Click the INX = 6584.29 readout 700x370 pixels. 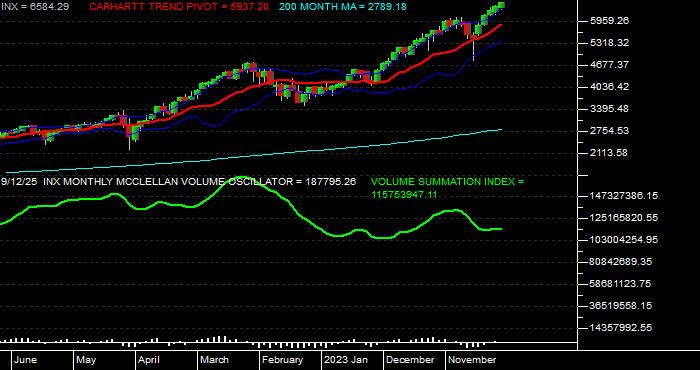point(35,7)
